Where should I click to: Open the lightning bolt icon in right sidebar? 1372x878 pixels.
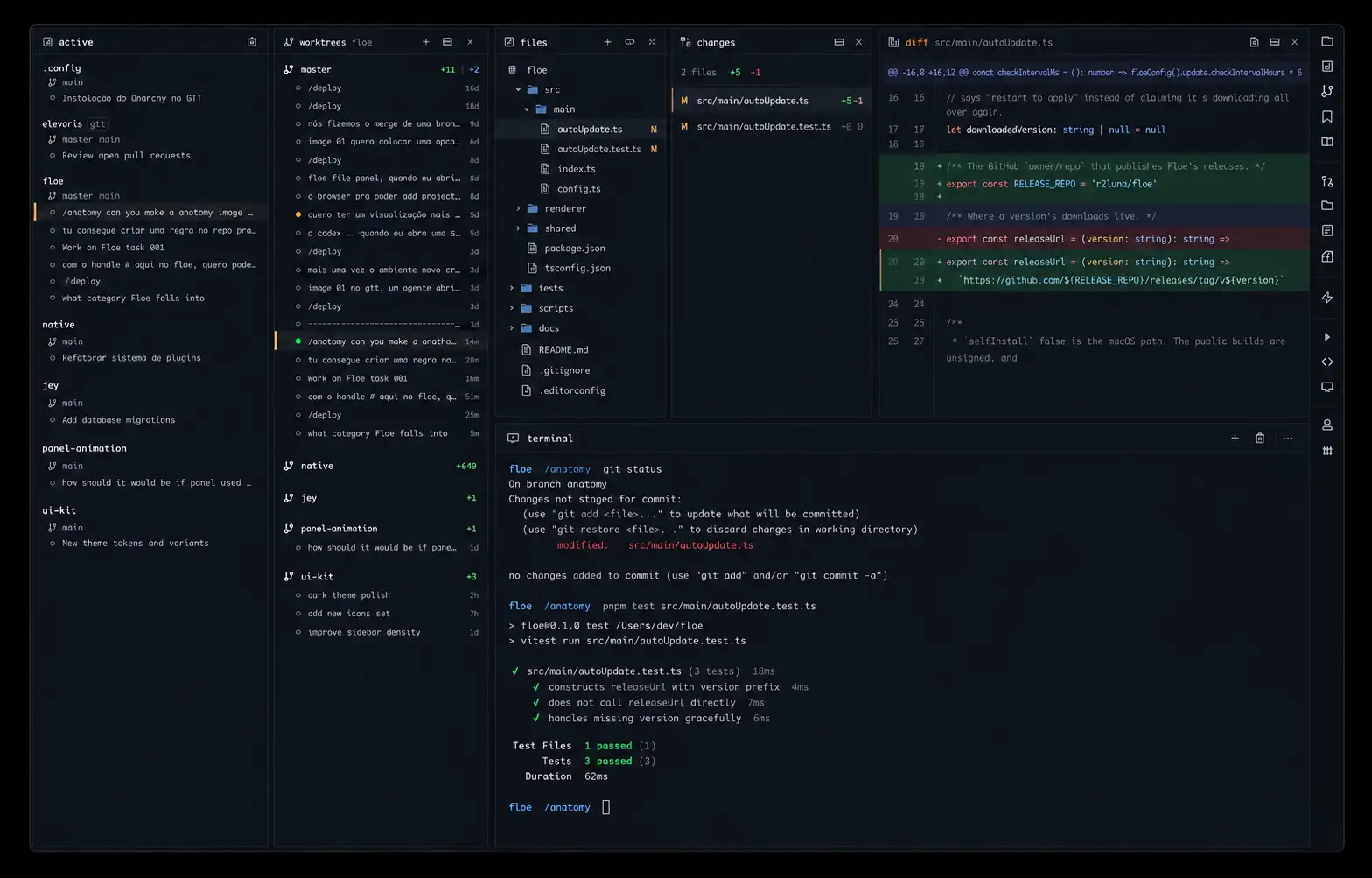point(1327,298)
